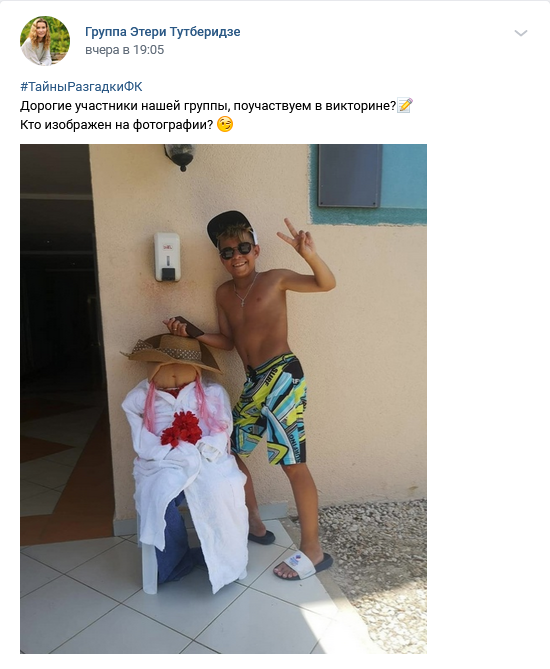Expand the post options chevron menu
550x669 pixels.
(x=521, y=33)
